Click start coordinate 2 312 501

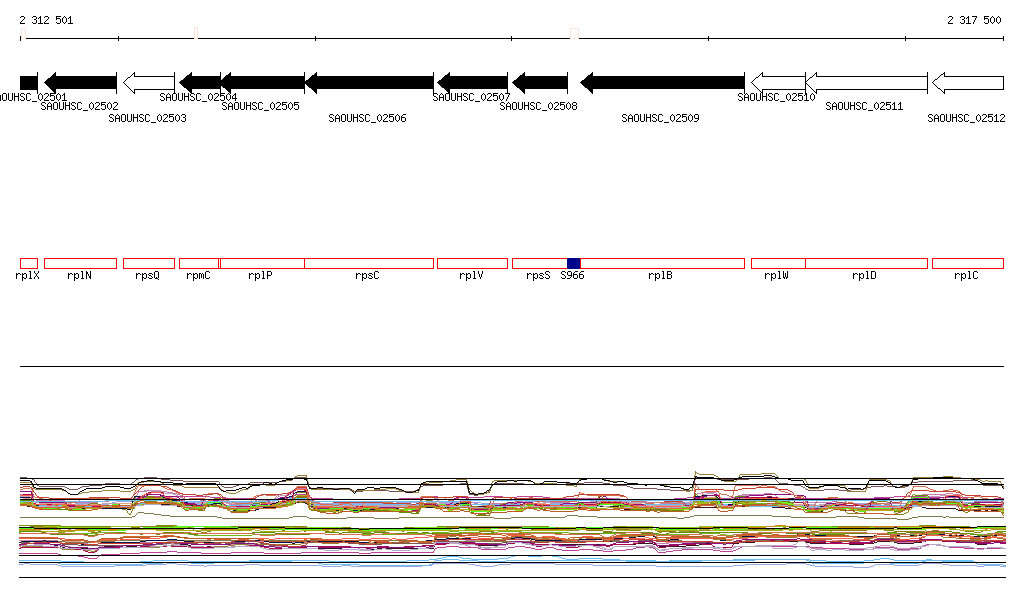pyautogui.click(x=46, y=20)
